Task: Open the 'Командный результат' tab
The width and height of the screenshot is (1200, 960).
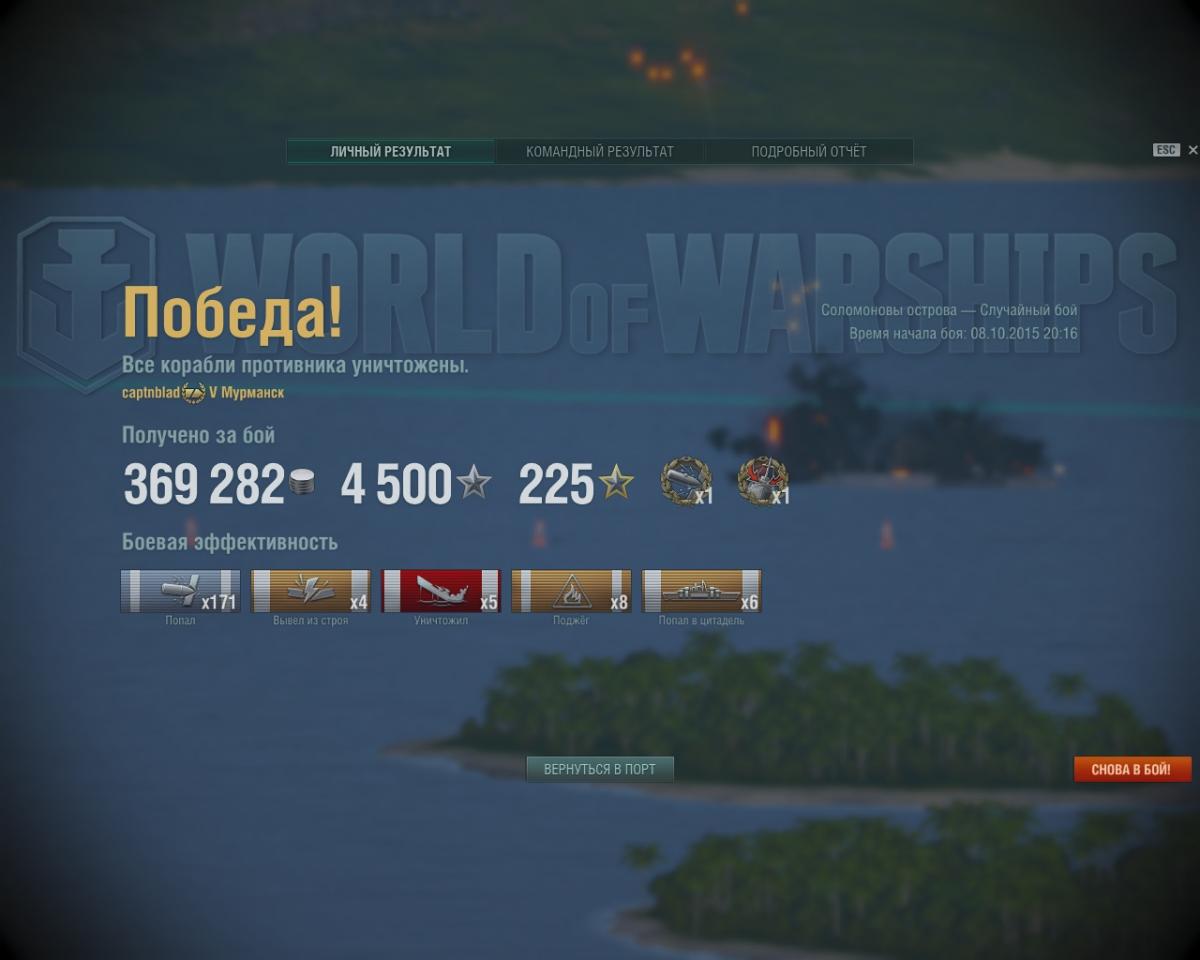Action: pyautogui.click(x=600, y=152)
